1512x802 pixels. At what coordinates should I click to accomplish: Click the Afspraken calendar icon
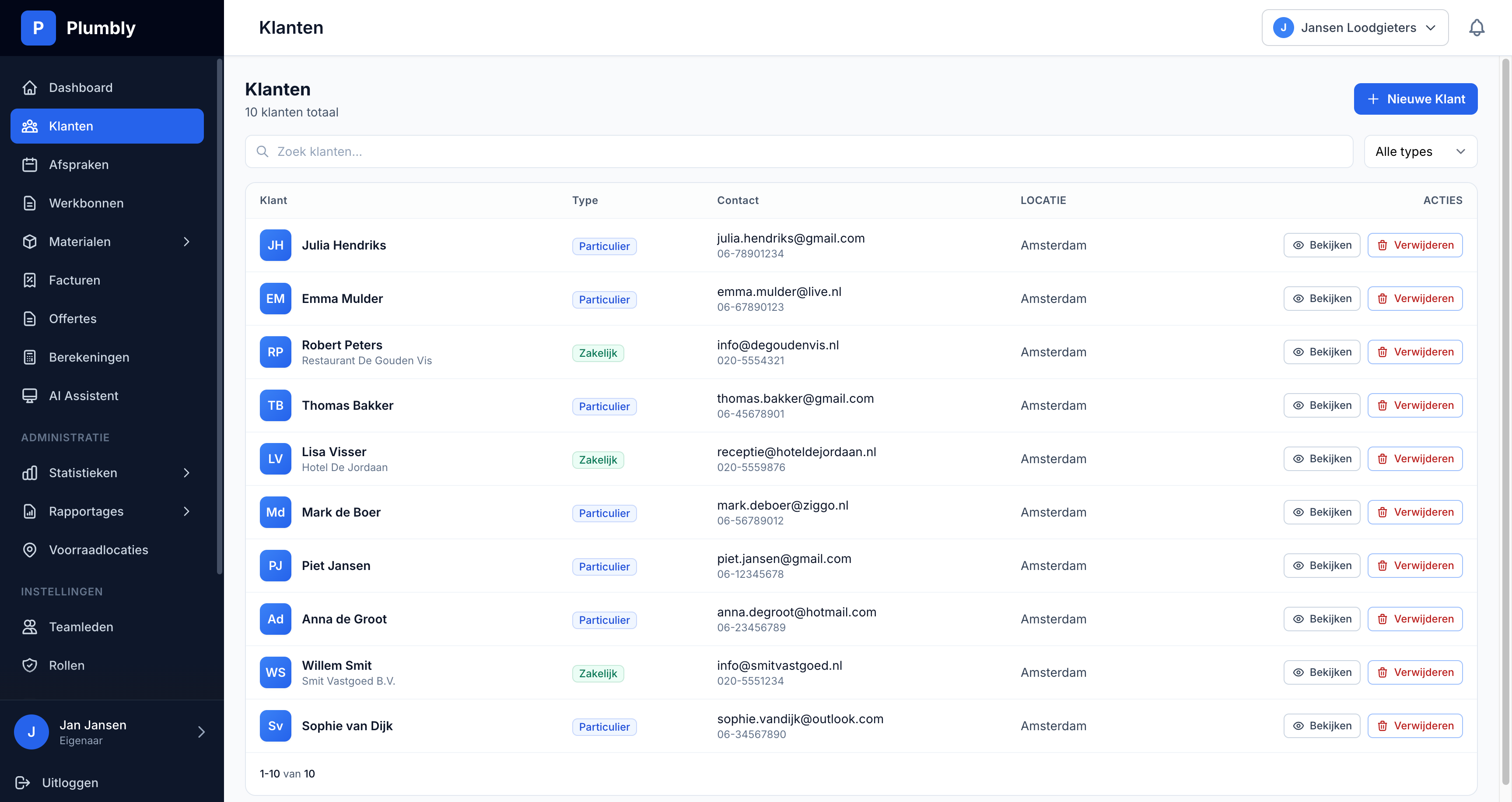point(29,165)
